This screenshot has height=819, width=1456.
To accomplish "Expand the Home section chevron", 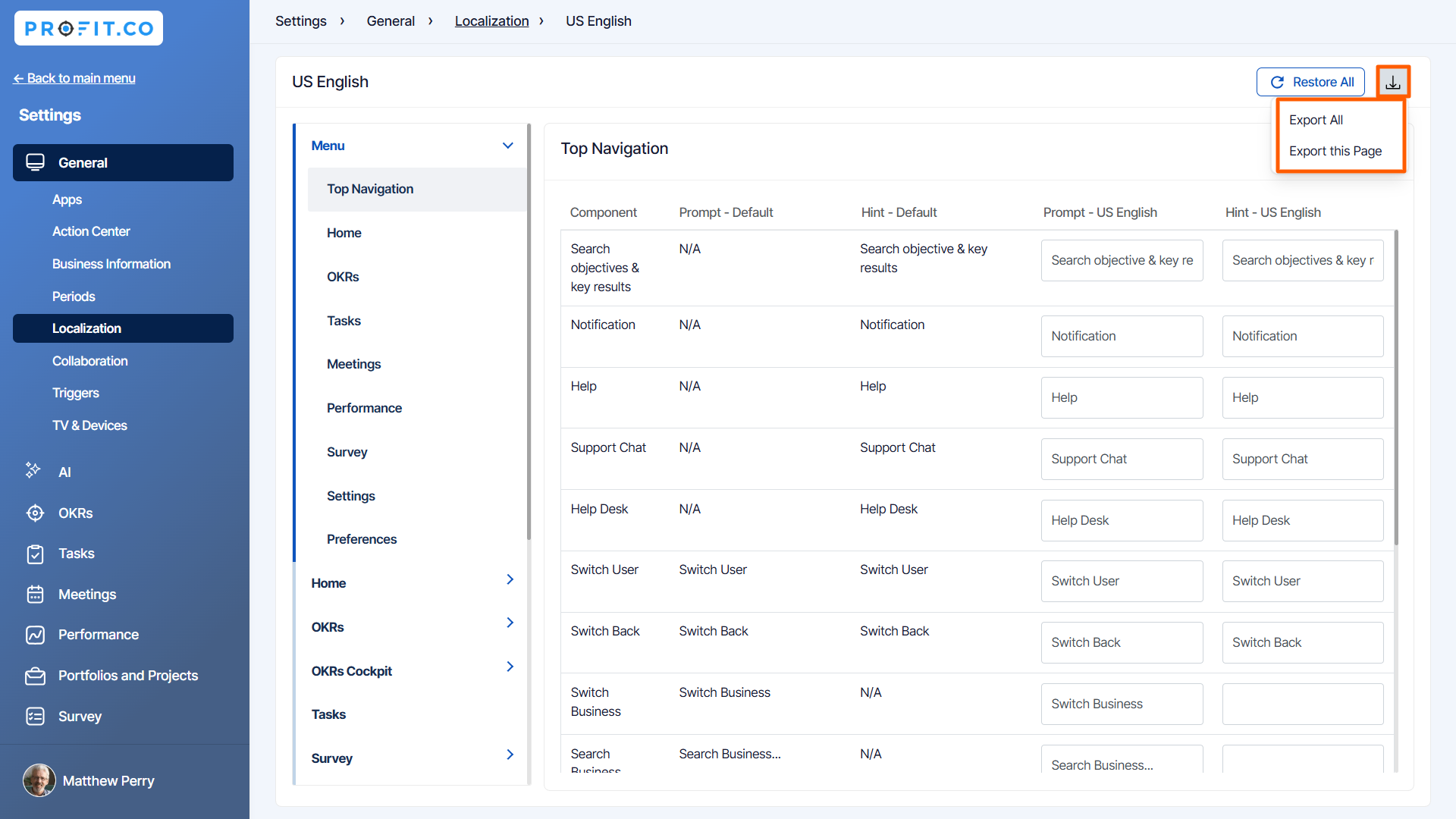I will tap(510, 579).
